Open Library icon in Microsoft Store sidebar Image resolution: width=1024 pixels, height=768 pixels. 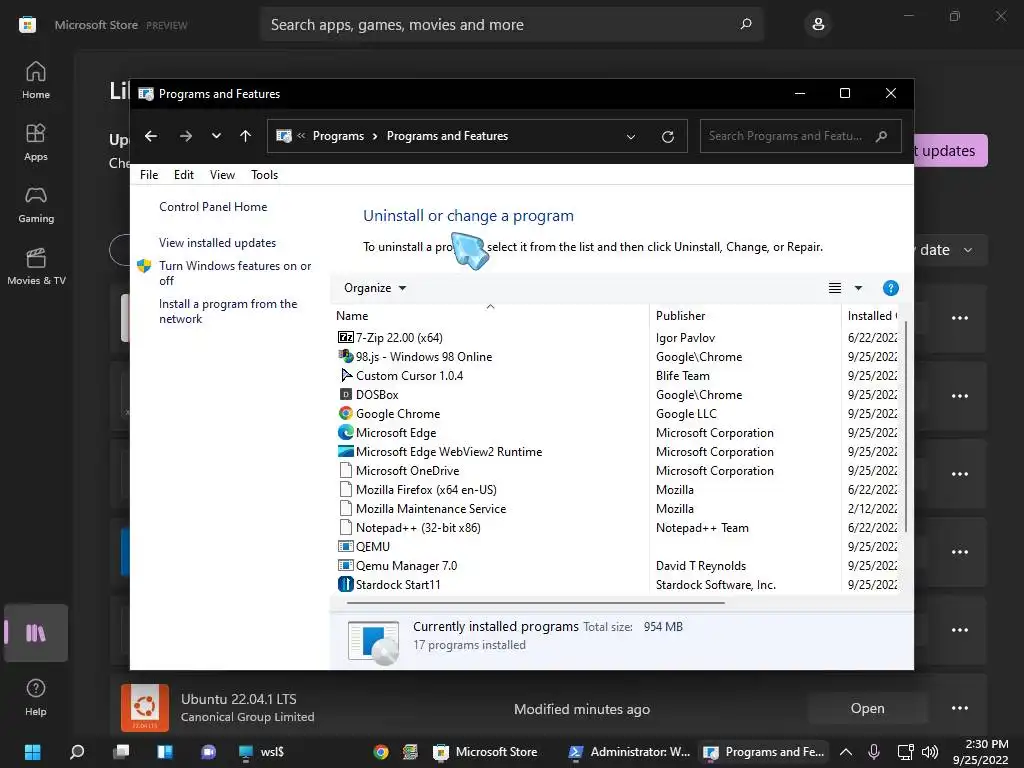click(36, 633)
